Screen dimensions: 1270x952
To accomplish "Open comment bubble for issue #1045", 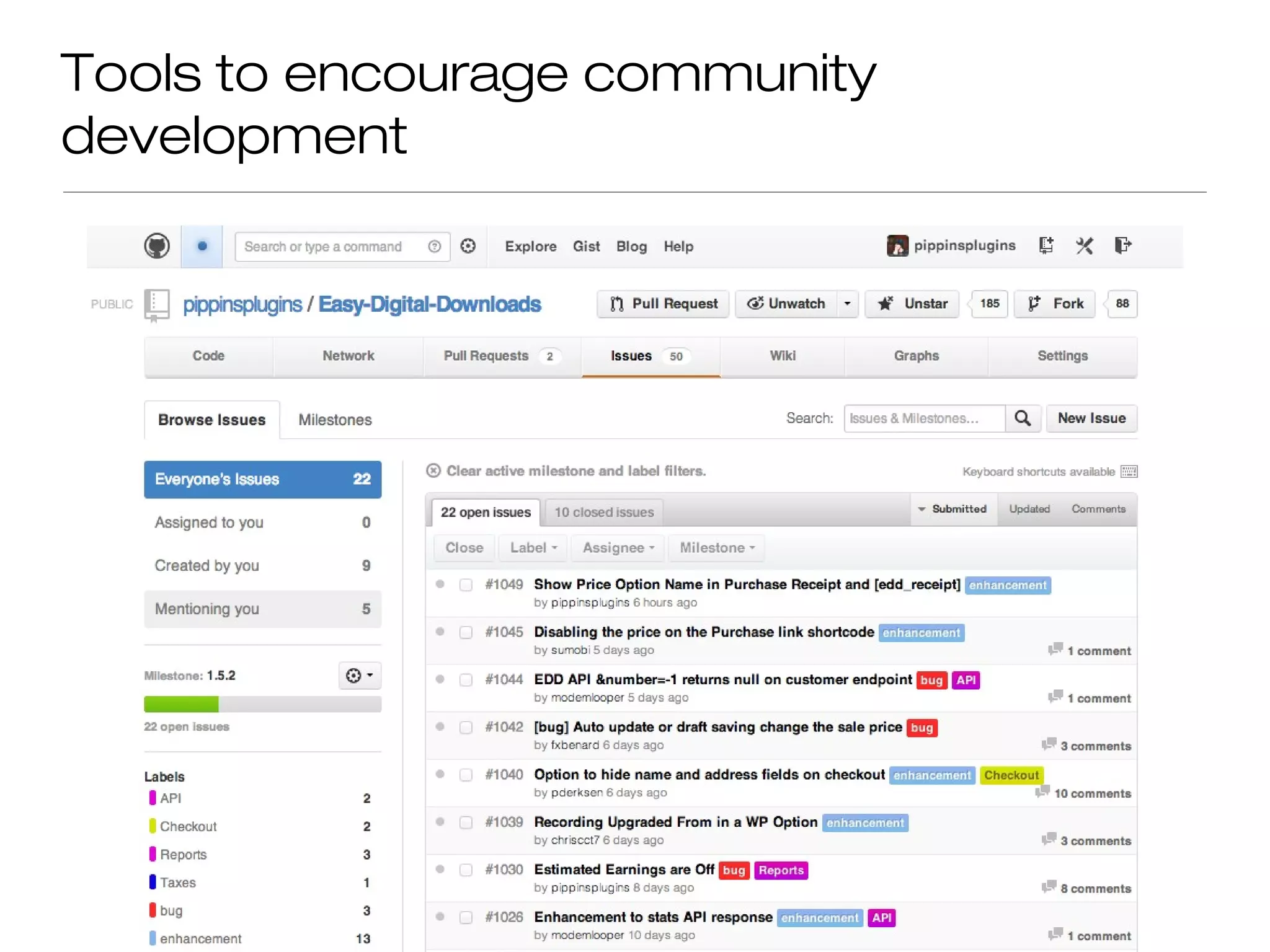I will 1055,649.
